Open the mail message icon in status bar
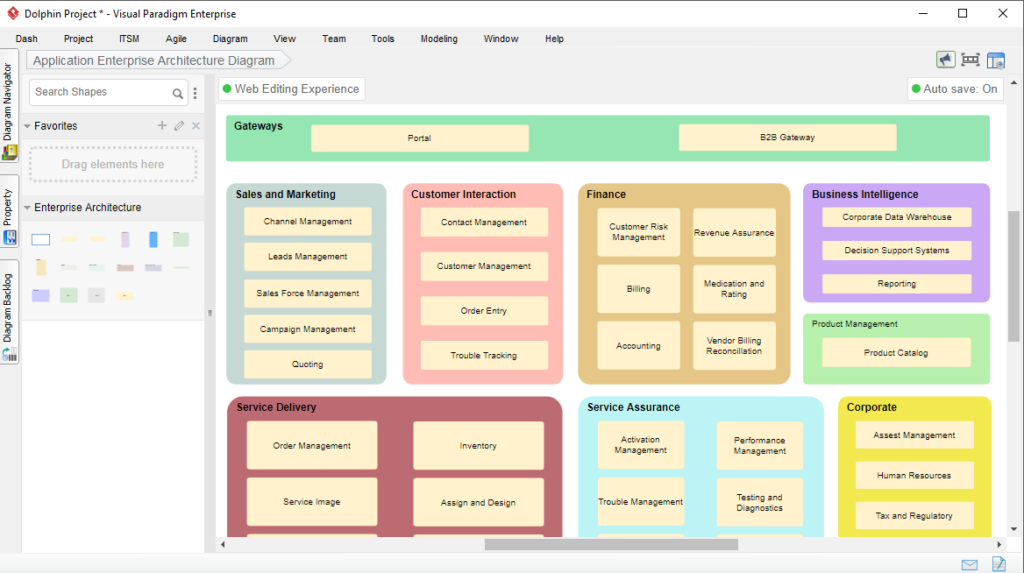The height and width of the screenshot is (573, 1024). [x=969, y=565]
